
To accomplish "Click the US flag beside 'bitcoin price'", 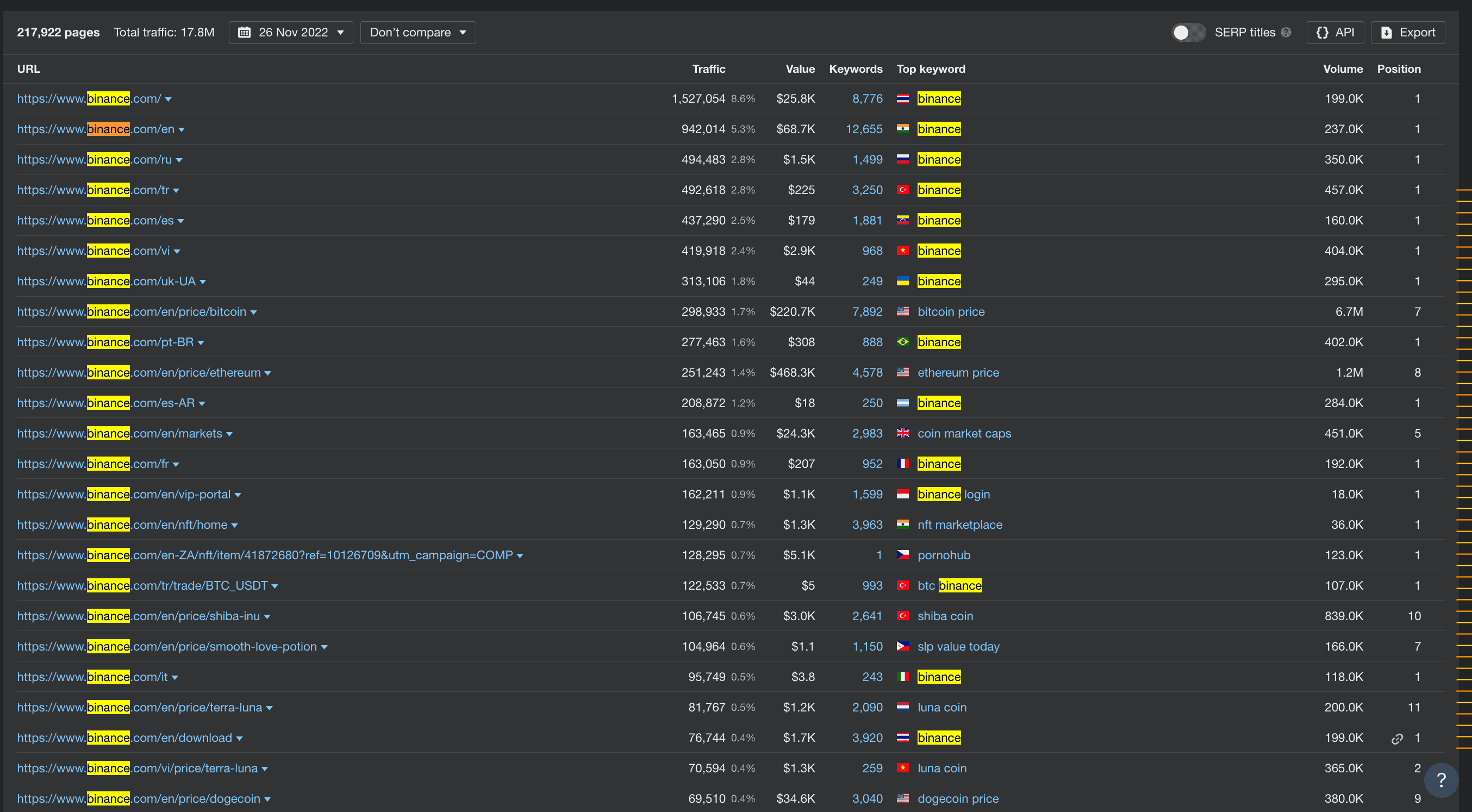I will 902,312.
